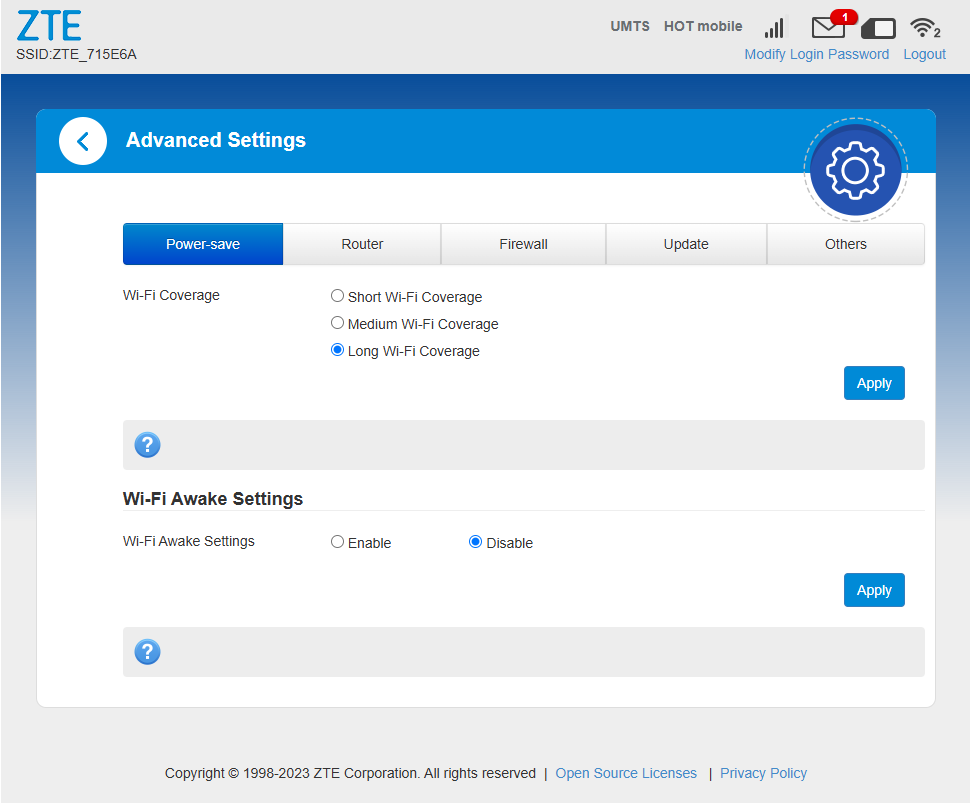This screenshot has height=806, width=970.
Task: Log out of the router
Action: coord(924,54)
